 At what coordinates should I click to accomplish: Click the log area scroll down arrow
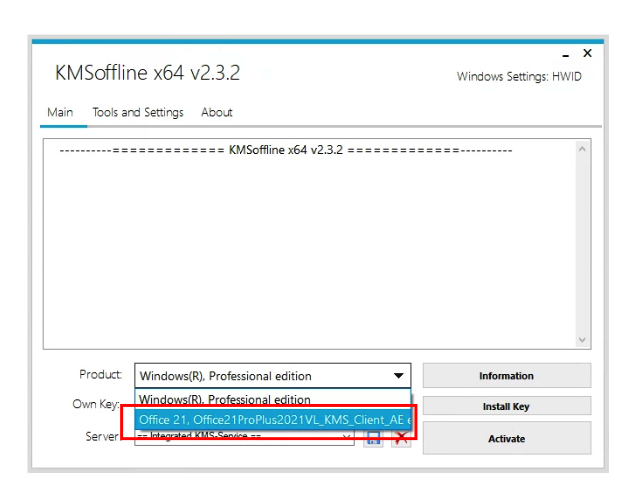(x=582, y=339)
